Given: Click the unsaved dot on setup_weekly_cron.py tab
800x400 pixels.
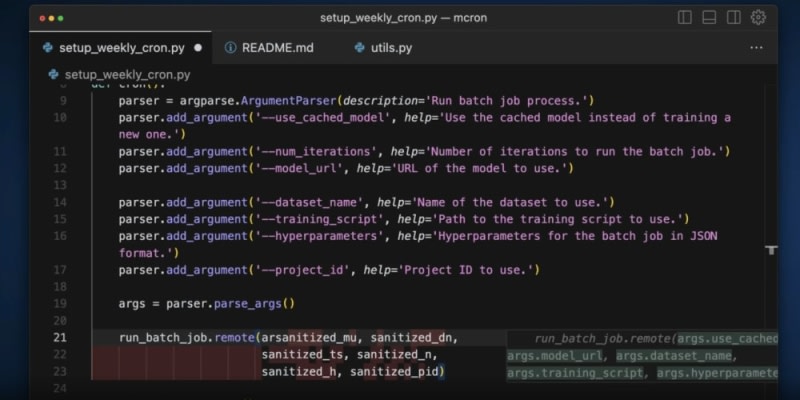Looking at the screenshot, I should click(x=197, y=47).
